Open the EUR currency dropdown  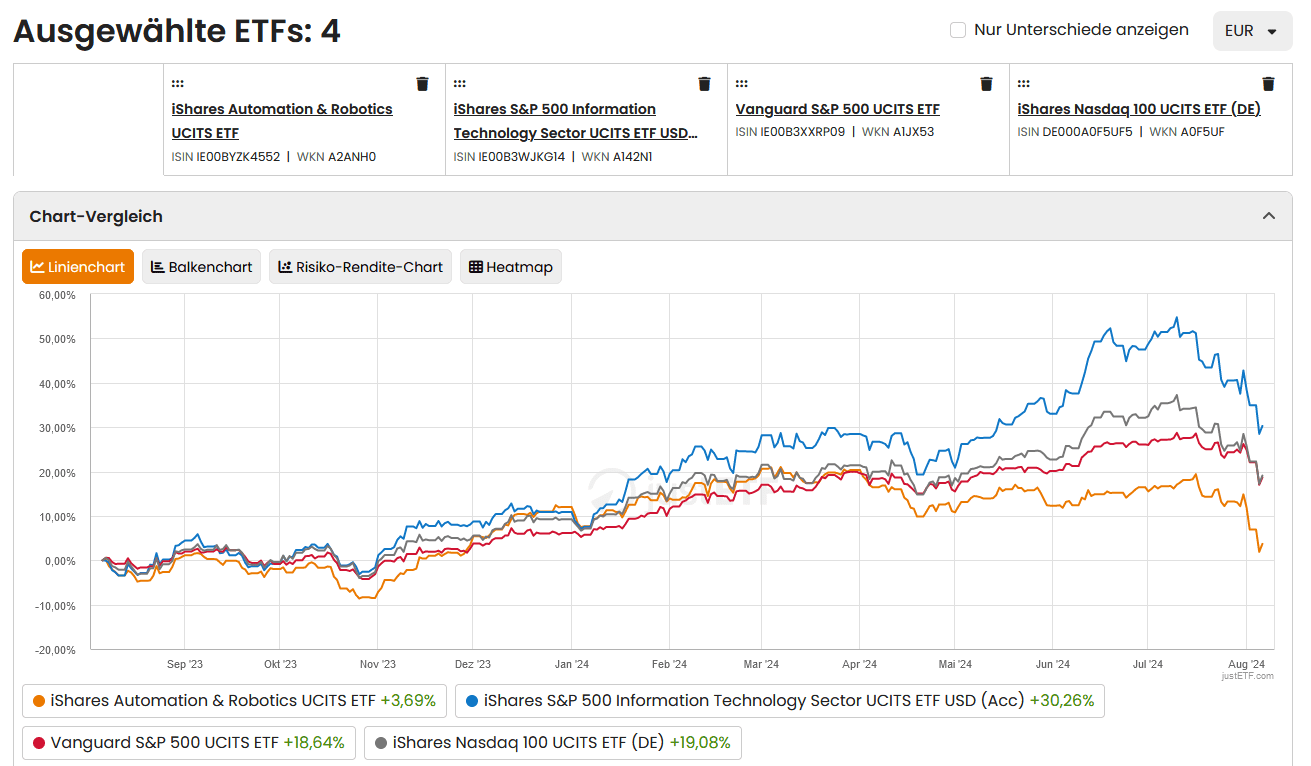[1252, 31]
